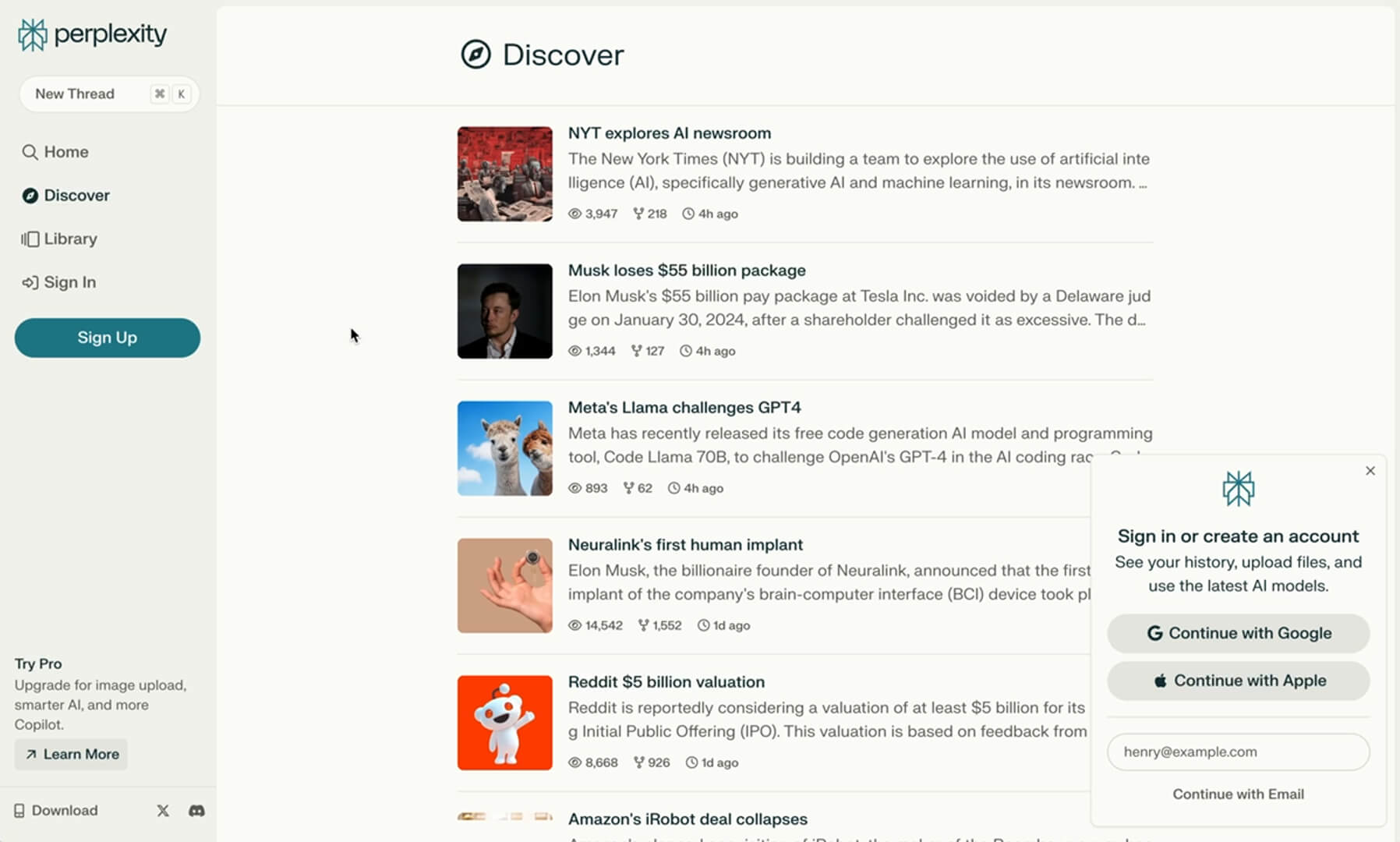Click the Perplexity logo
The width and height of the screenshot is (1400, 842).
91,34
